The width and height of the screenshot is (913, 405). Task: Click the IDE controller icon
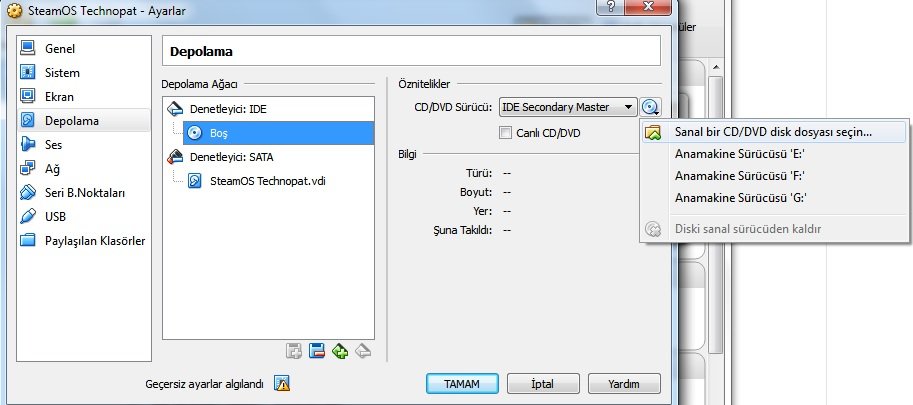(x=175, y=109)
